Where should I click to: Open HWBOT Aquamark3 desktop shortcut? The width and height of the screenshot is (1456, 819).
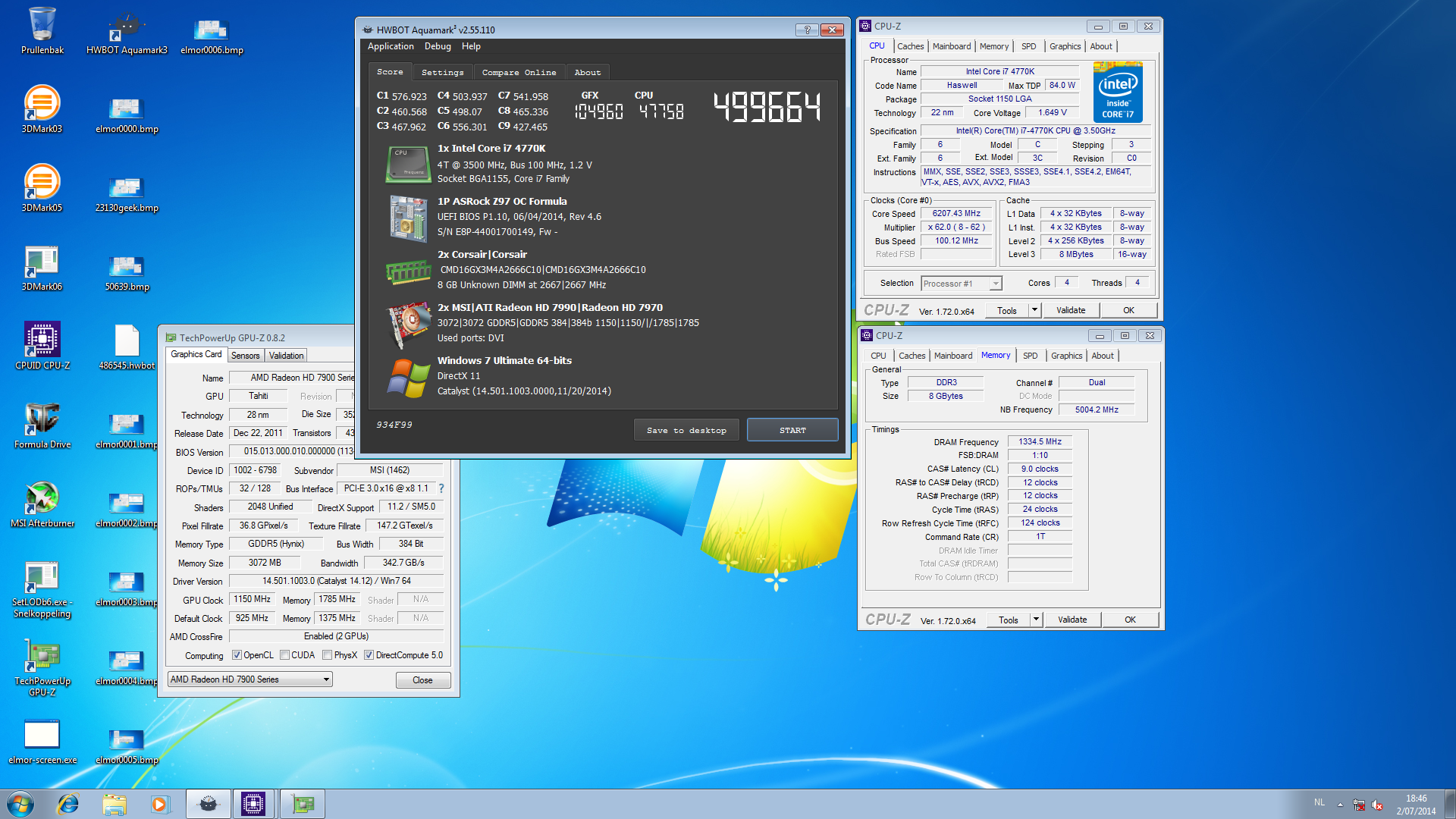(127, 30)
